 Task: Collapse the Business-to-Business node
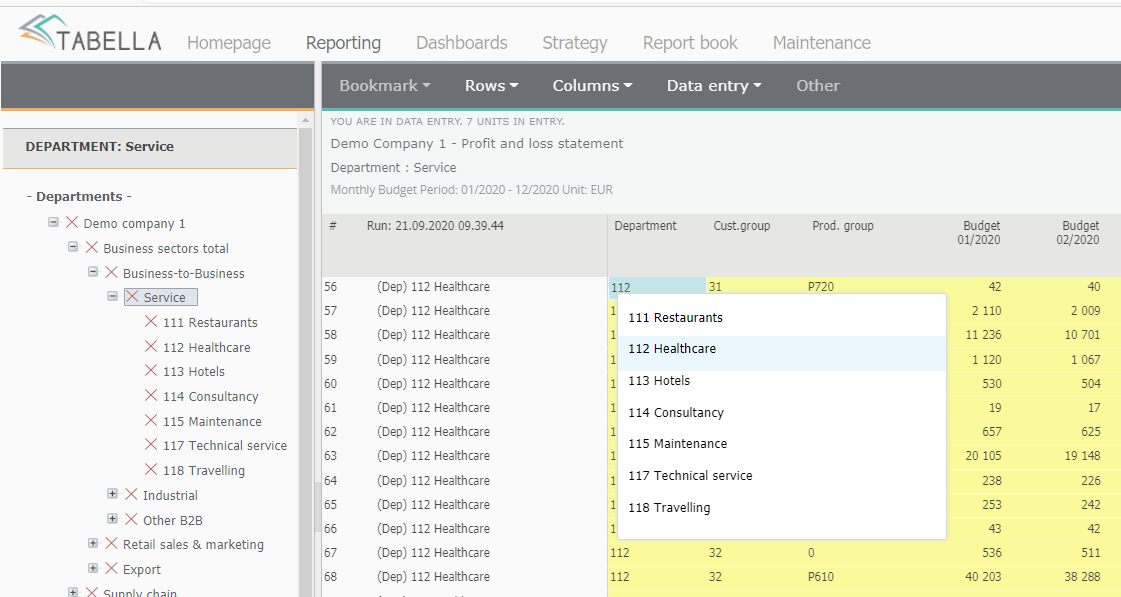pyautogui.click(x=93, y=272)
